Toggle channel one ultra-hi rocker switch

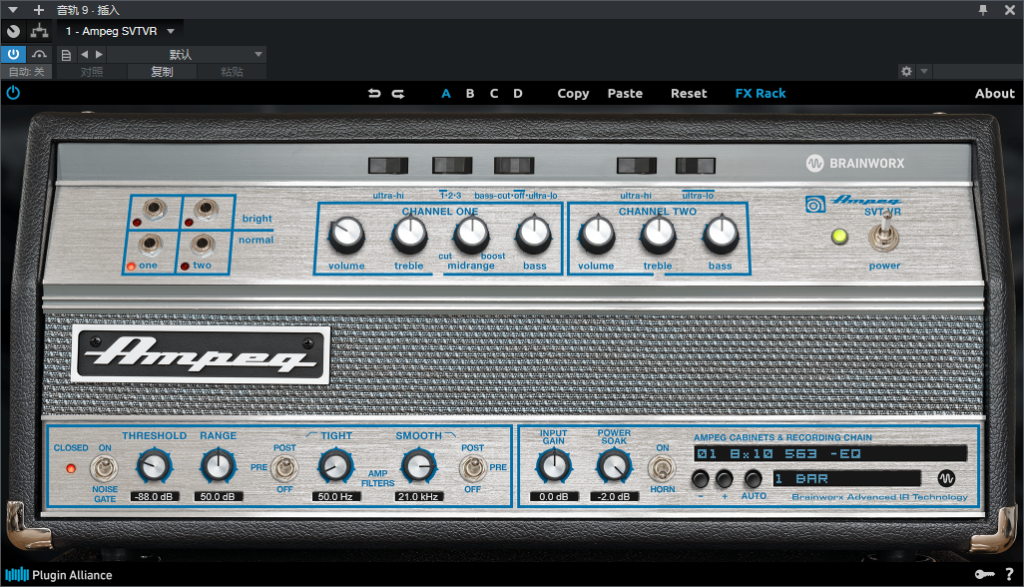pos(388,166)
